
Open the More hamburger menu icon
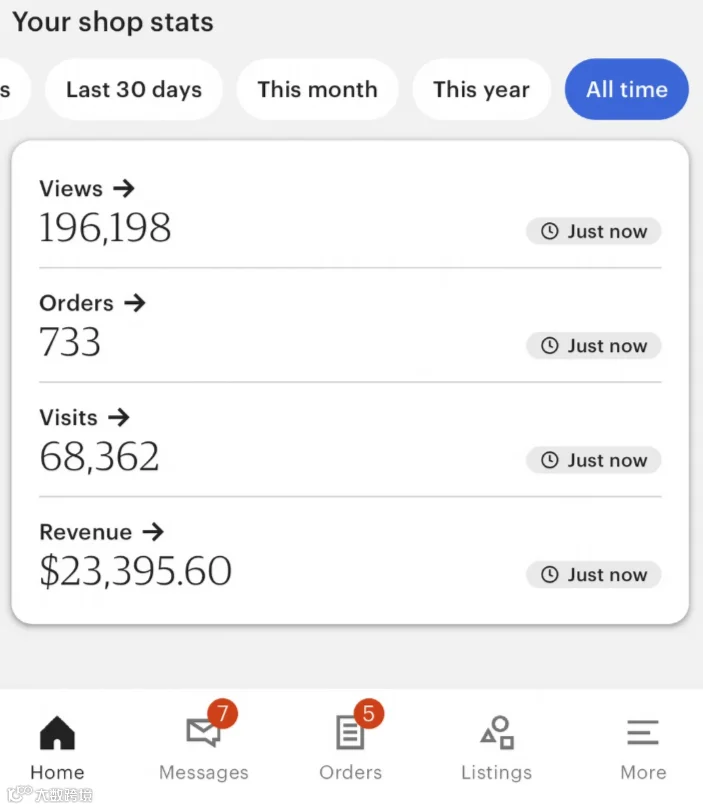click(643, 733)
